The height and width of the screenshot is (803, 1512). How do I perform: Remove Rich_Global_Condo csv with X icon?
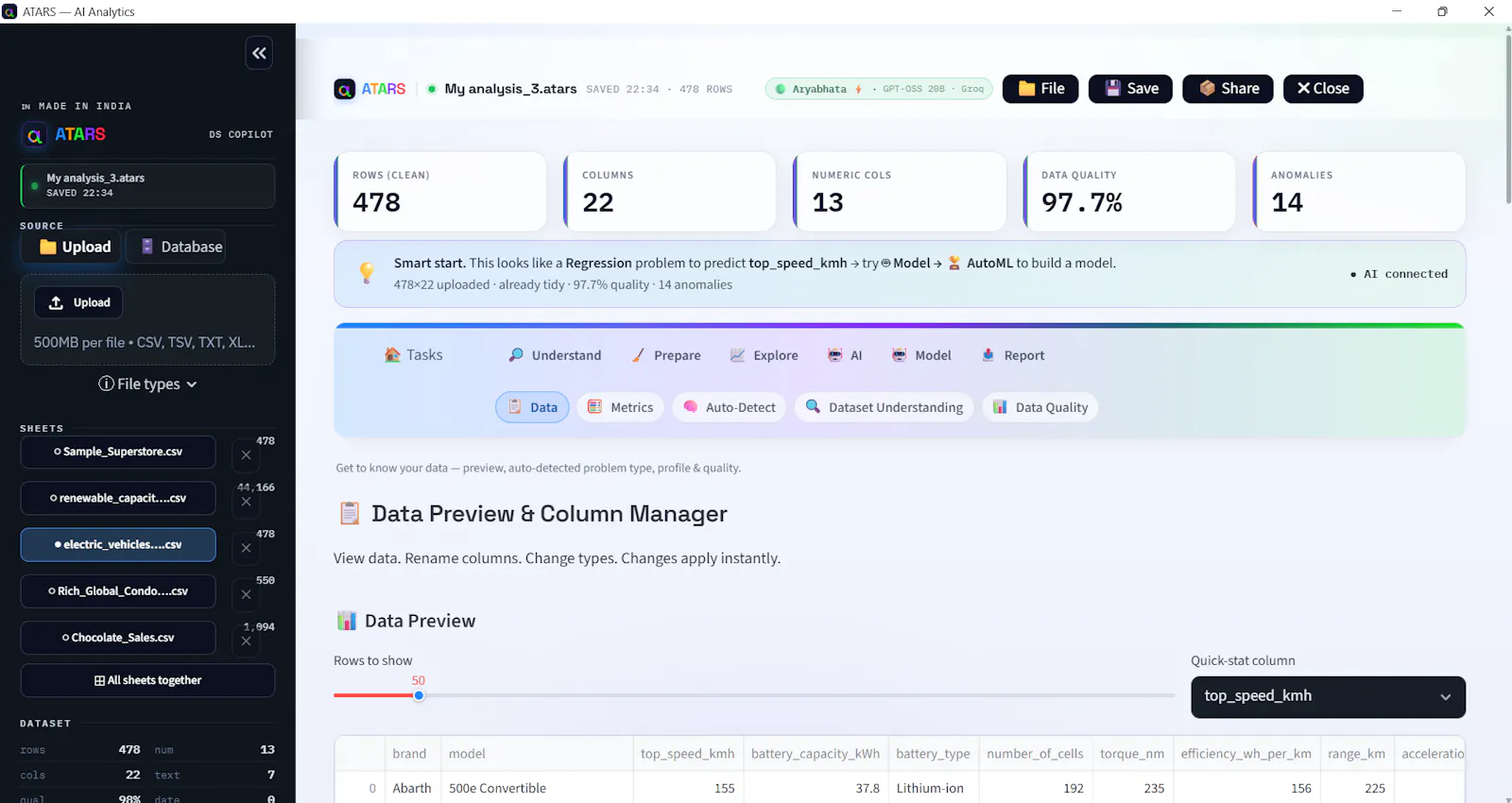tap(246, 594)
